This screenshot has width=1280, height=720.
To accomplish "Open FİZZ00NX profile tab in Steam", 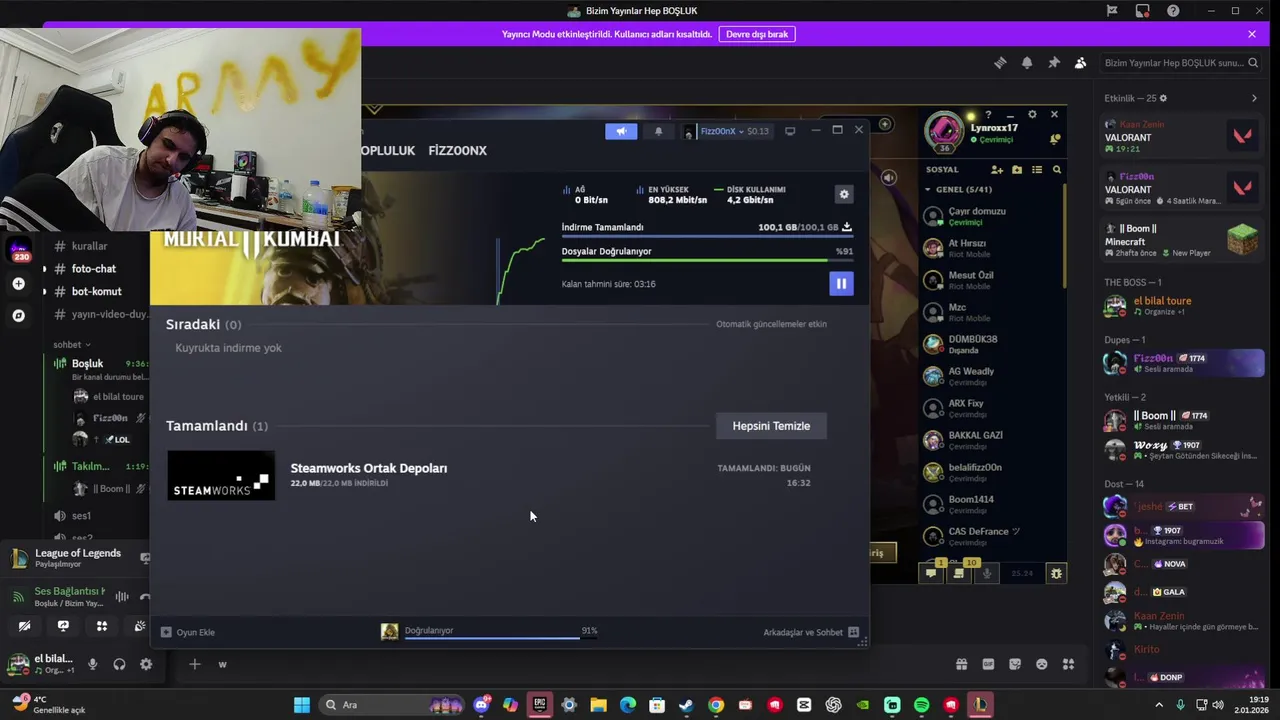I will 457,150.
